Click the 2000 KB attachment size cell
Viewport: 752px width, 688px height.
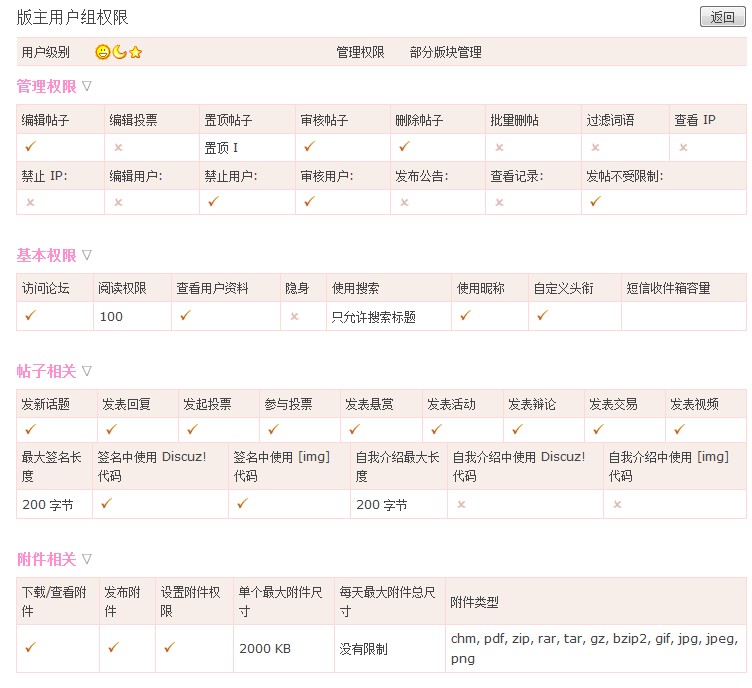pos(265,649)
